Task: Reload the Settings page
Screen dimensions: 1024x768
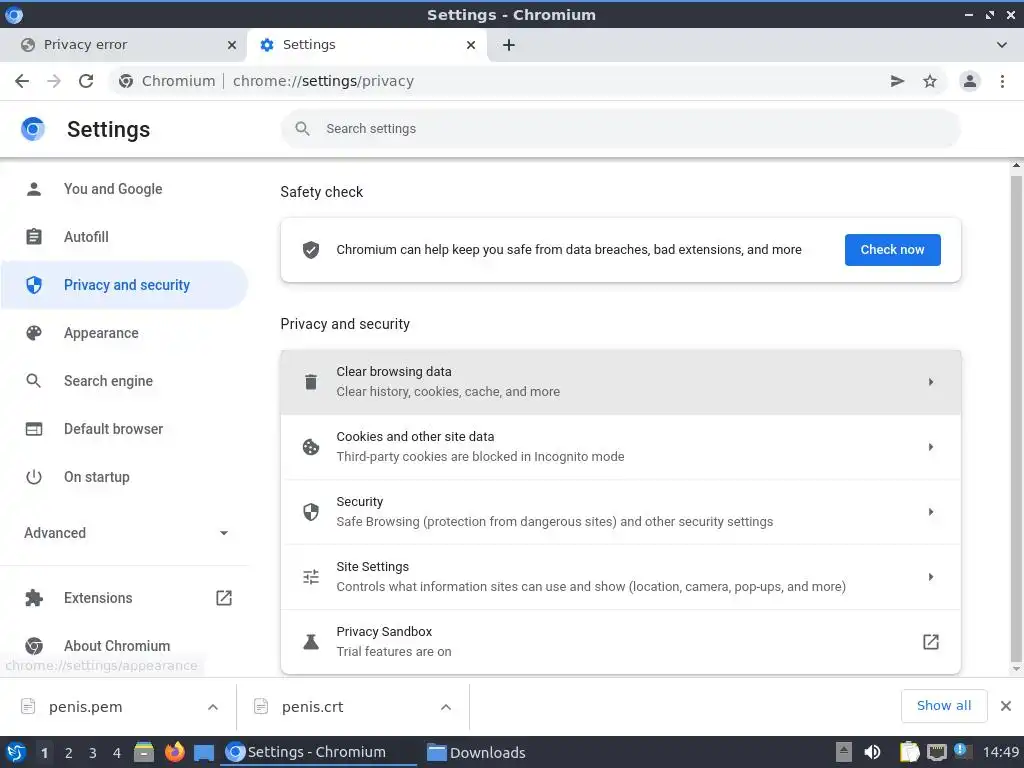Action: 86,81
